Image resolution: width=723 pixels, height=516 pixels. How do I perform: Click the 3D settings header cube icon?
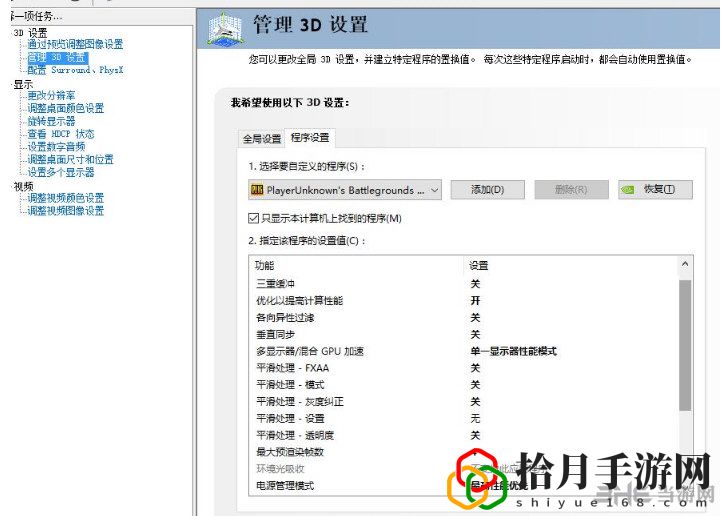pos(225,29)
